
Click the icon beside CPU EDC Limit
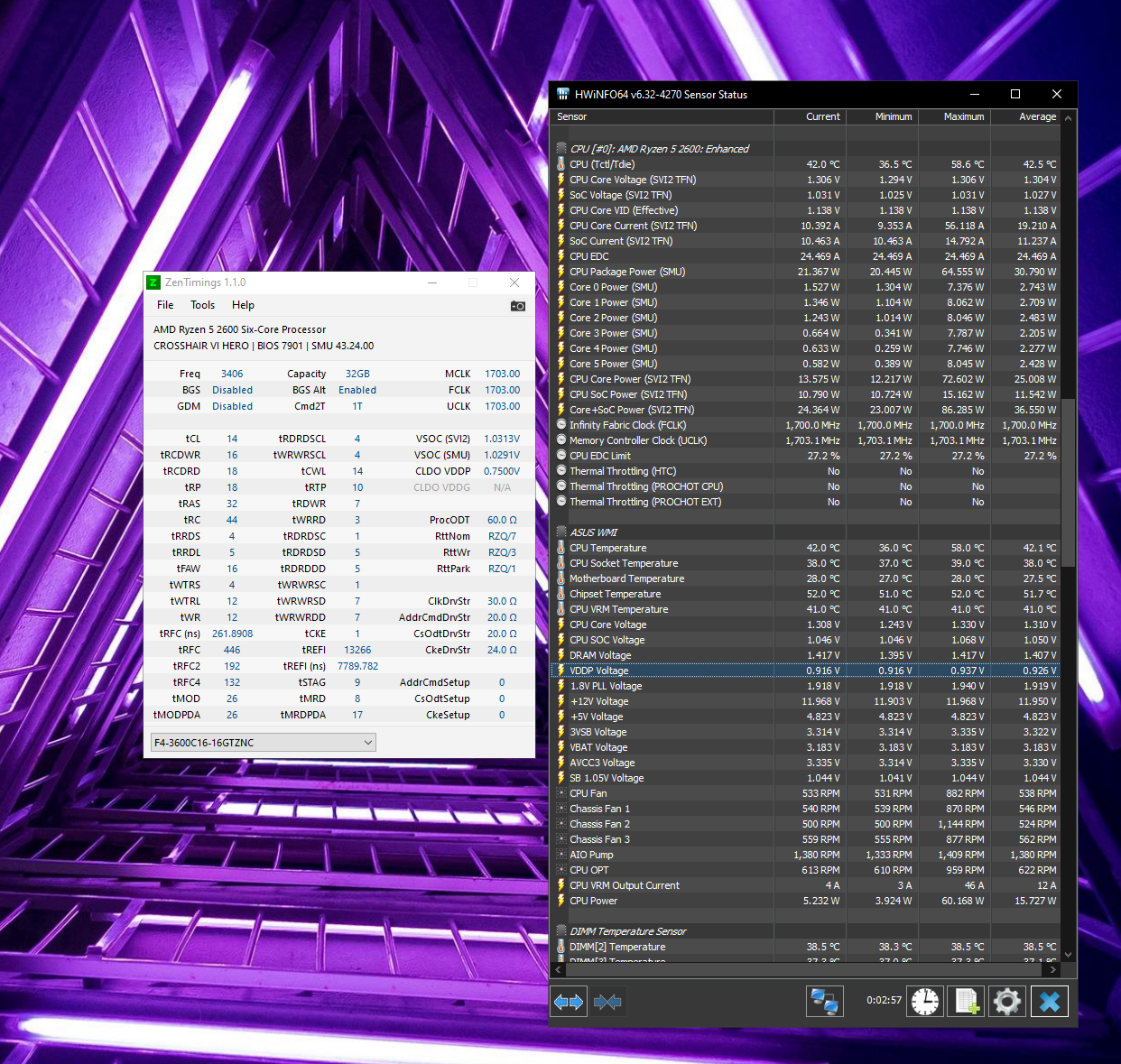click(561, 456)
